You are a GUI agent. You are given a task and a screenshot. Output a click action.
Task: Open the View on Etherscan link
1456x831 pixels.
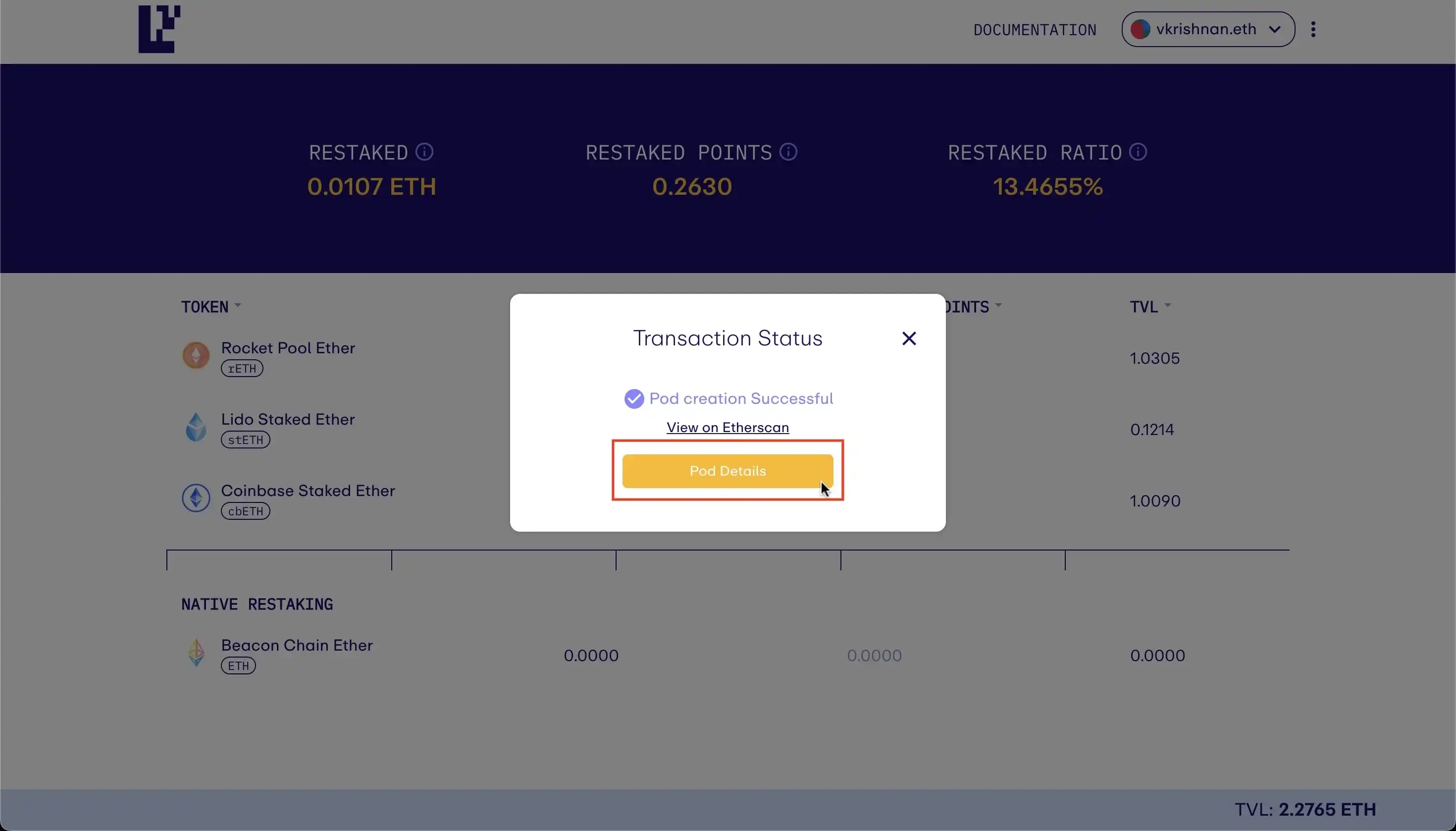pyautogui.click(x=727, y=428)
